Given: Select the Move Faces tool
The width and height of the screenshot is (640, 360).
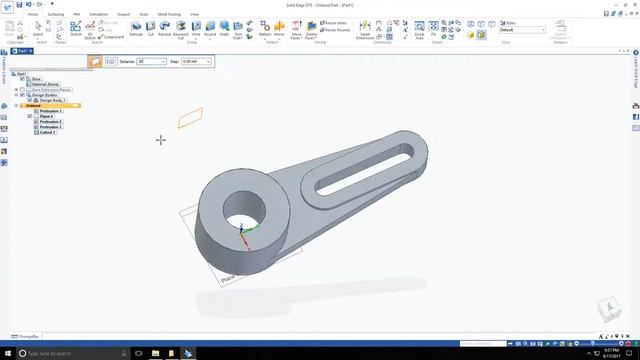Looking at the screenshot, I should pos(297,30).
